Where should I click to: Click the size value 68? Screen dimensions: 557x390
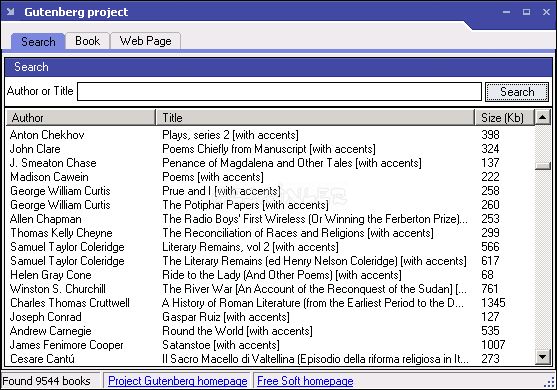click(x=487, y=275)
